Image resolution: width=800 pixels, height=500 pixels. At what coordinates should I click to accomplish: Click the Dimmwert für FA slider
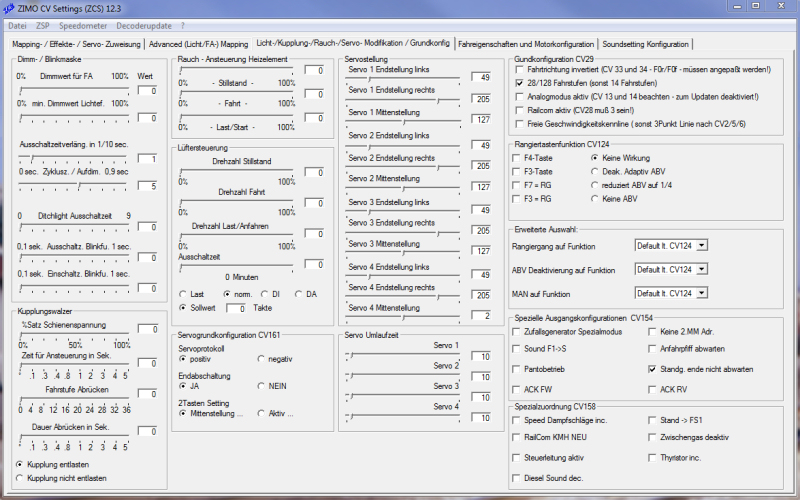click(x=74, y=91)
